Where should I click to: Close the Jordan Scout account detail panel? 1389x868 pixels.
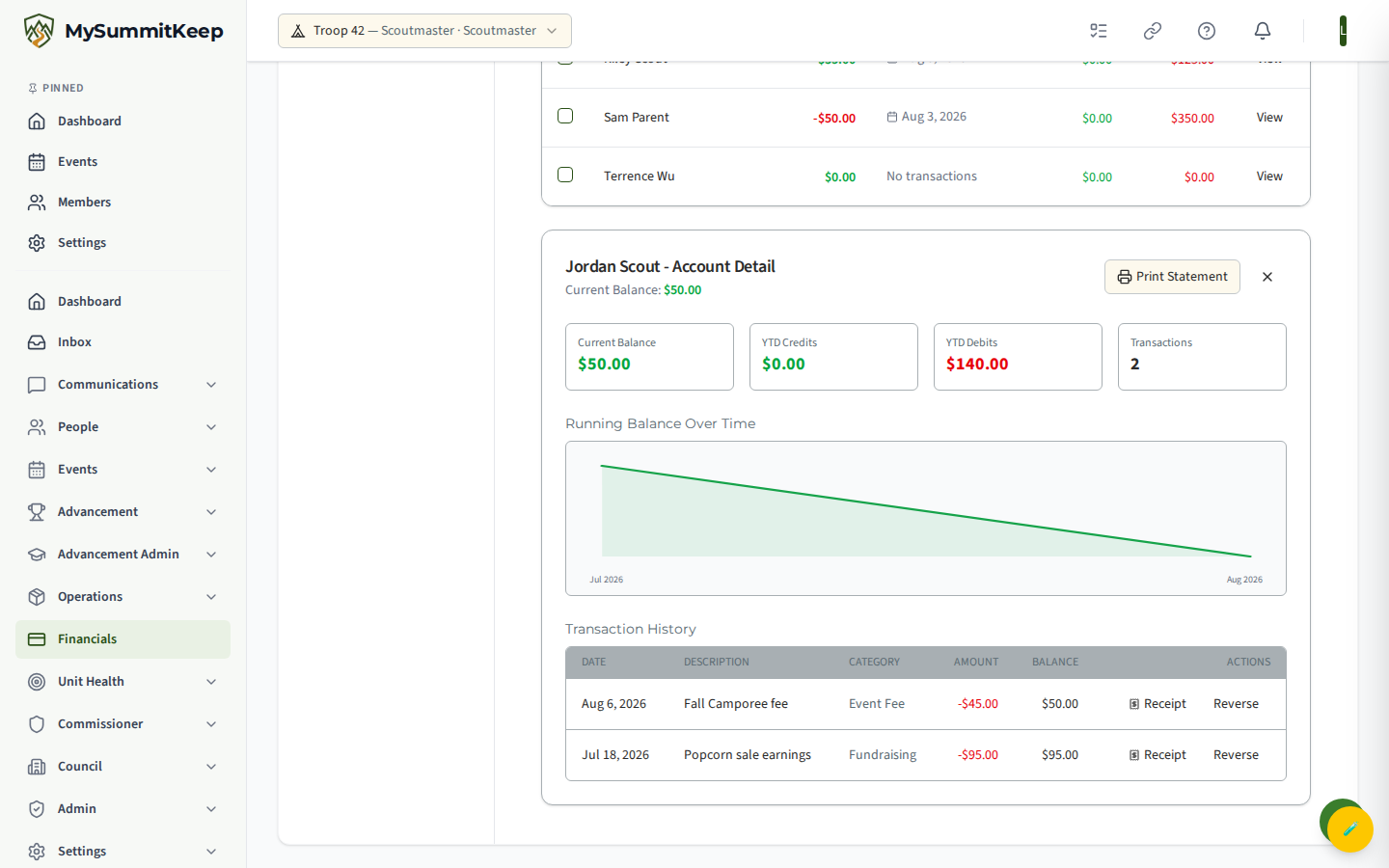(1267, 277)
